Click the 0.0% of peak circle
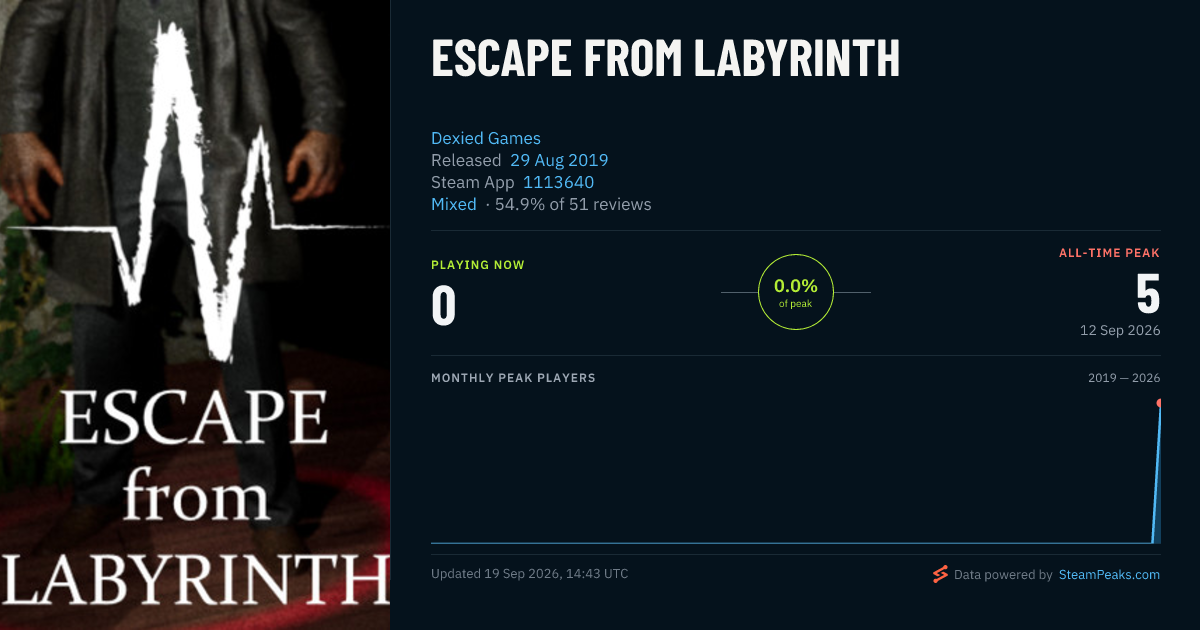The image size is (1200, 630). pos(796,292)
